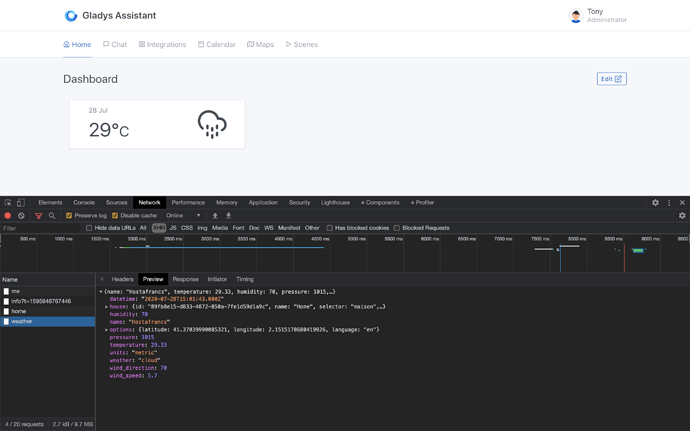690x431 pixels.
Task: Show the Initiator tab of request
Action: pyautogui.click(x=217, y=279)
